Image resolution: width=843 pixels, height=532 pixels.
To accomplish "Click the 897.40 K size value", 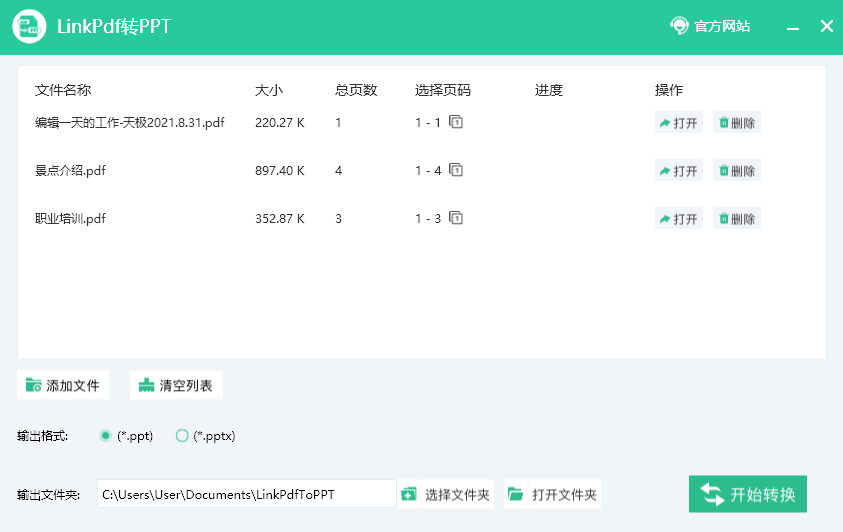I will [280, 171].
